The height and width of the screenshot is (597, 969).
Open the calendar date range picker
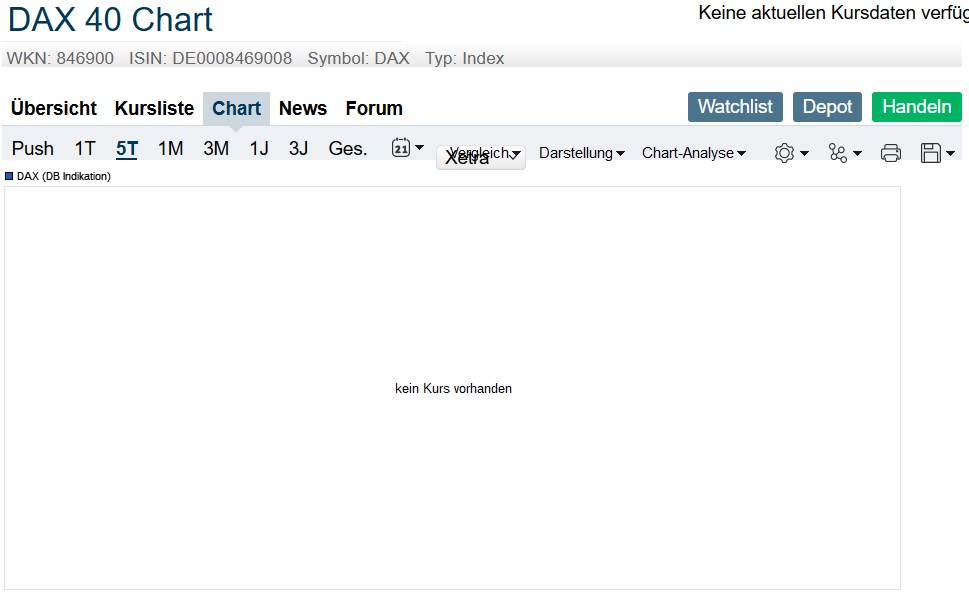(407, 148)
